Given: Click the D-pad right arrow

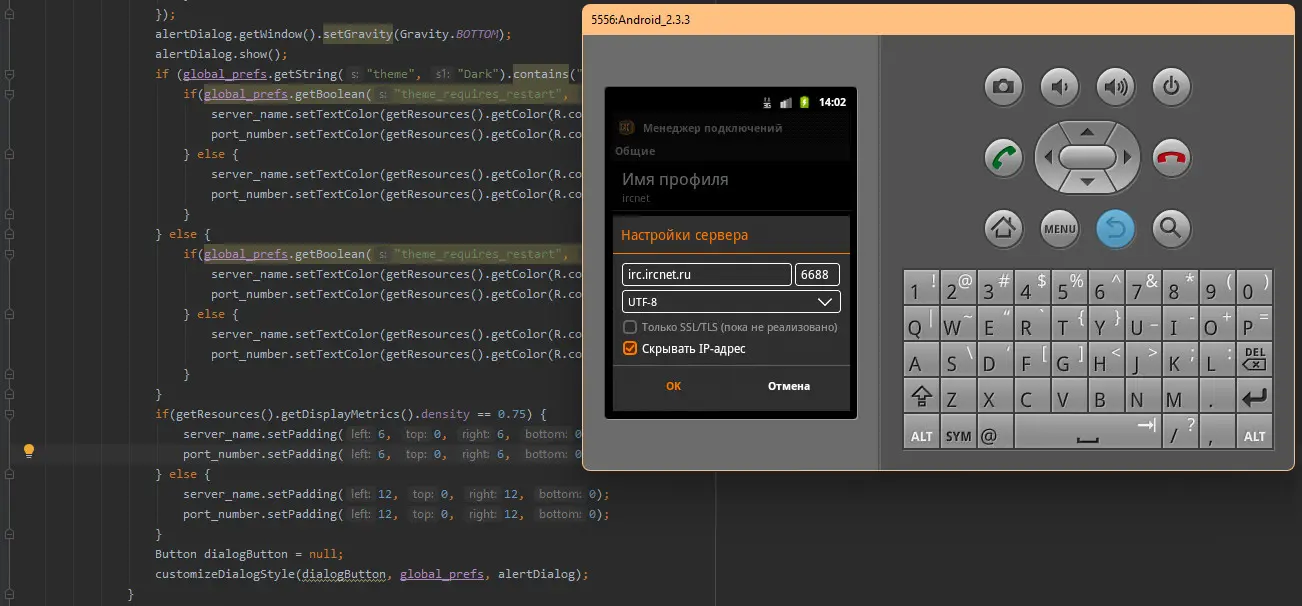Looking at the screenshot, I should (1127, 158).
